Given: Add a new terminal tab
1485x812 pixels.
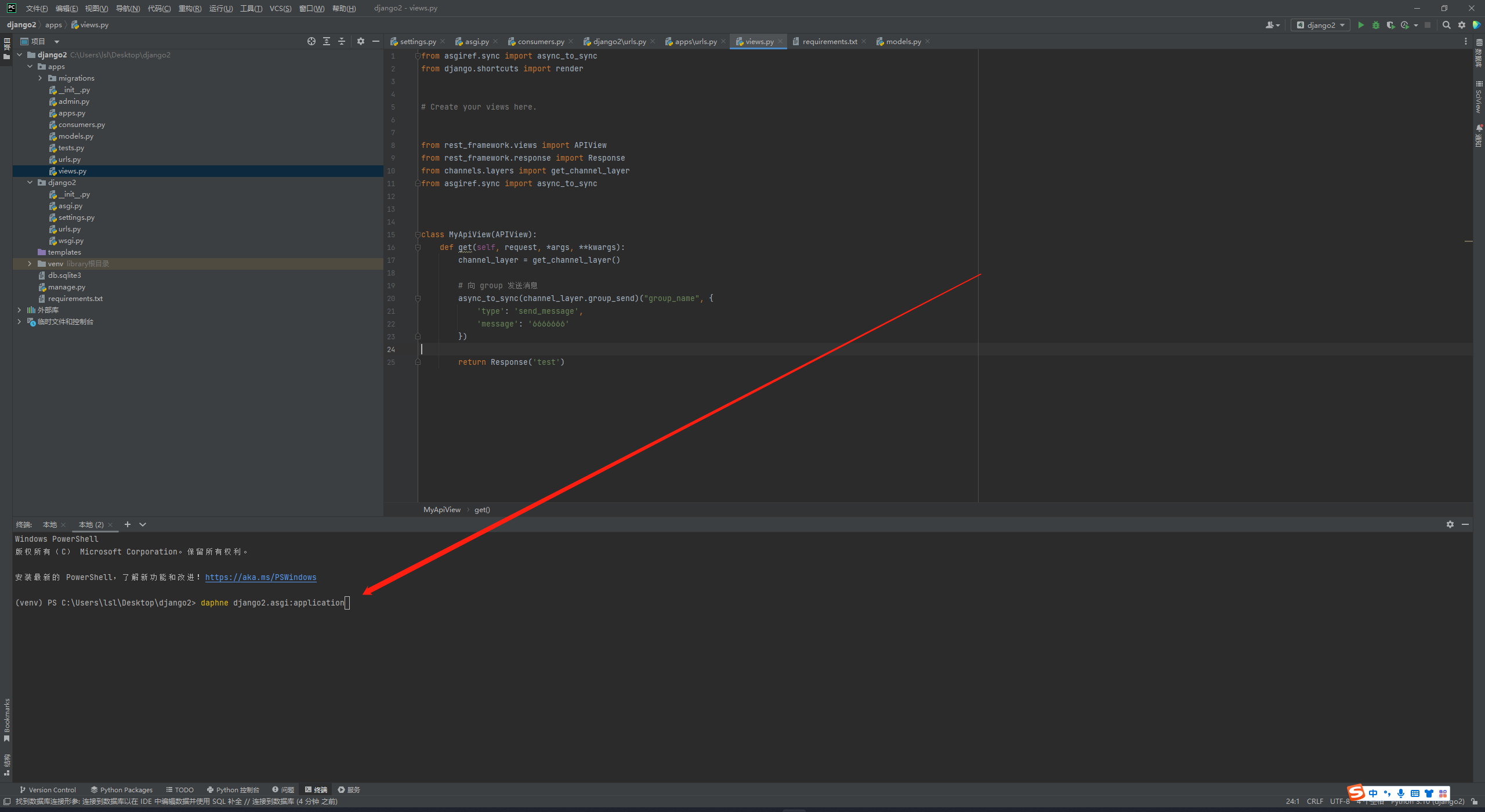Looking at the screenshot, I should click(128, 524).
